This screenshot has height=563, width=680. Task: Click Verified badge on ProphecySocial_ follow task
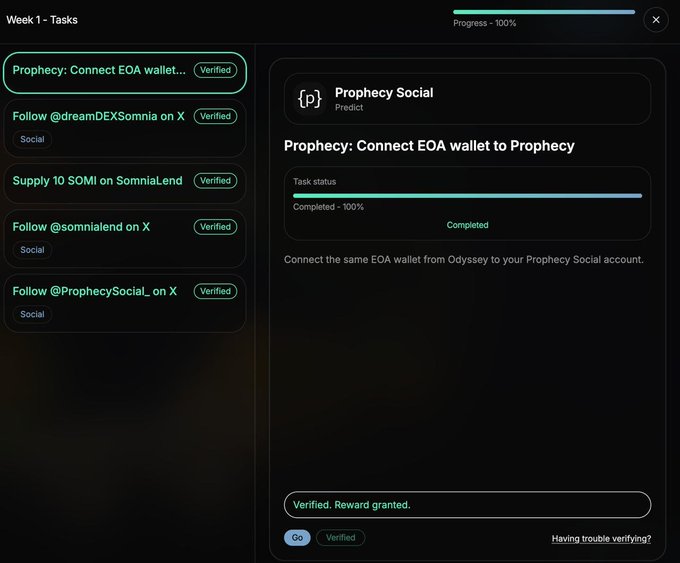click(x=215, y=291)
